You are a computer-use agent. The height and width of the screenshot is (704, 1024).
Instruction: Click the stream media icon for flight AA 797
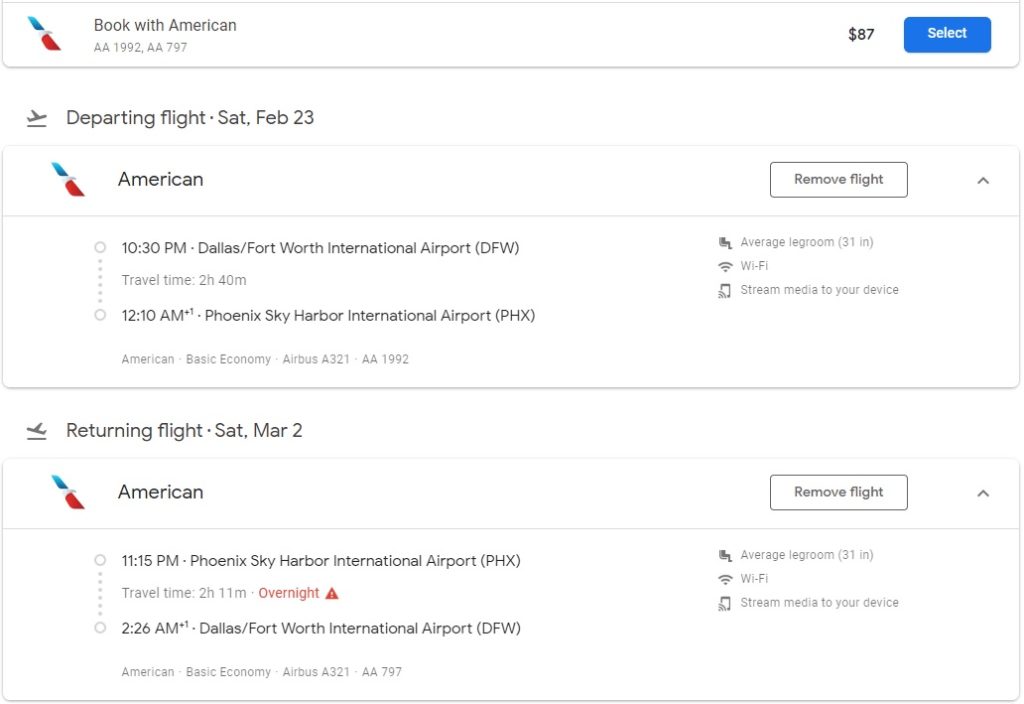[x=725, y=604]
